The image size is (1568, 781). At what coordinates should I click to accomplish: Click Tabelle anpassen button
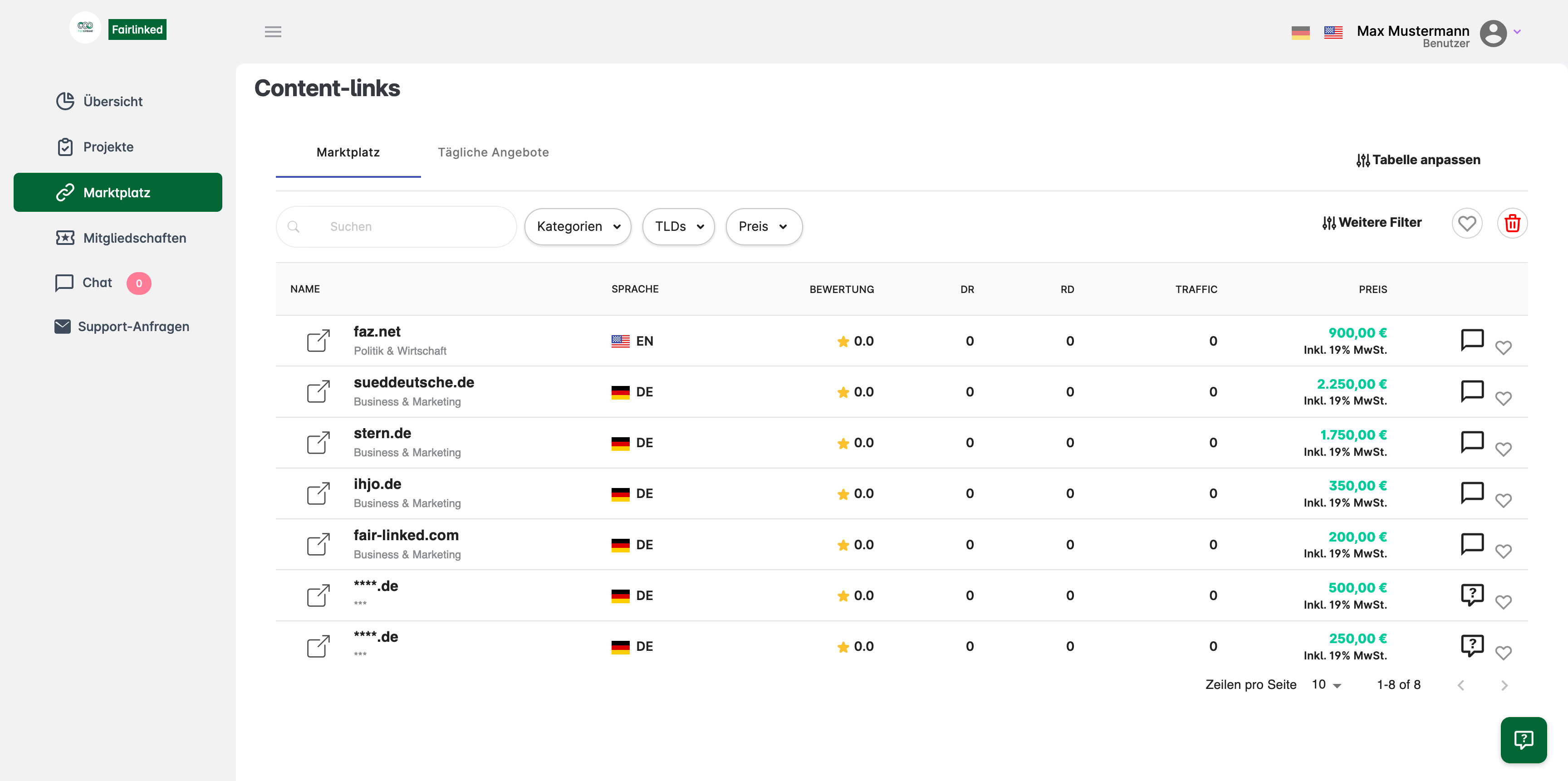point(1418,160)
